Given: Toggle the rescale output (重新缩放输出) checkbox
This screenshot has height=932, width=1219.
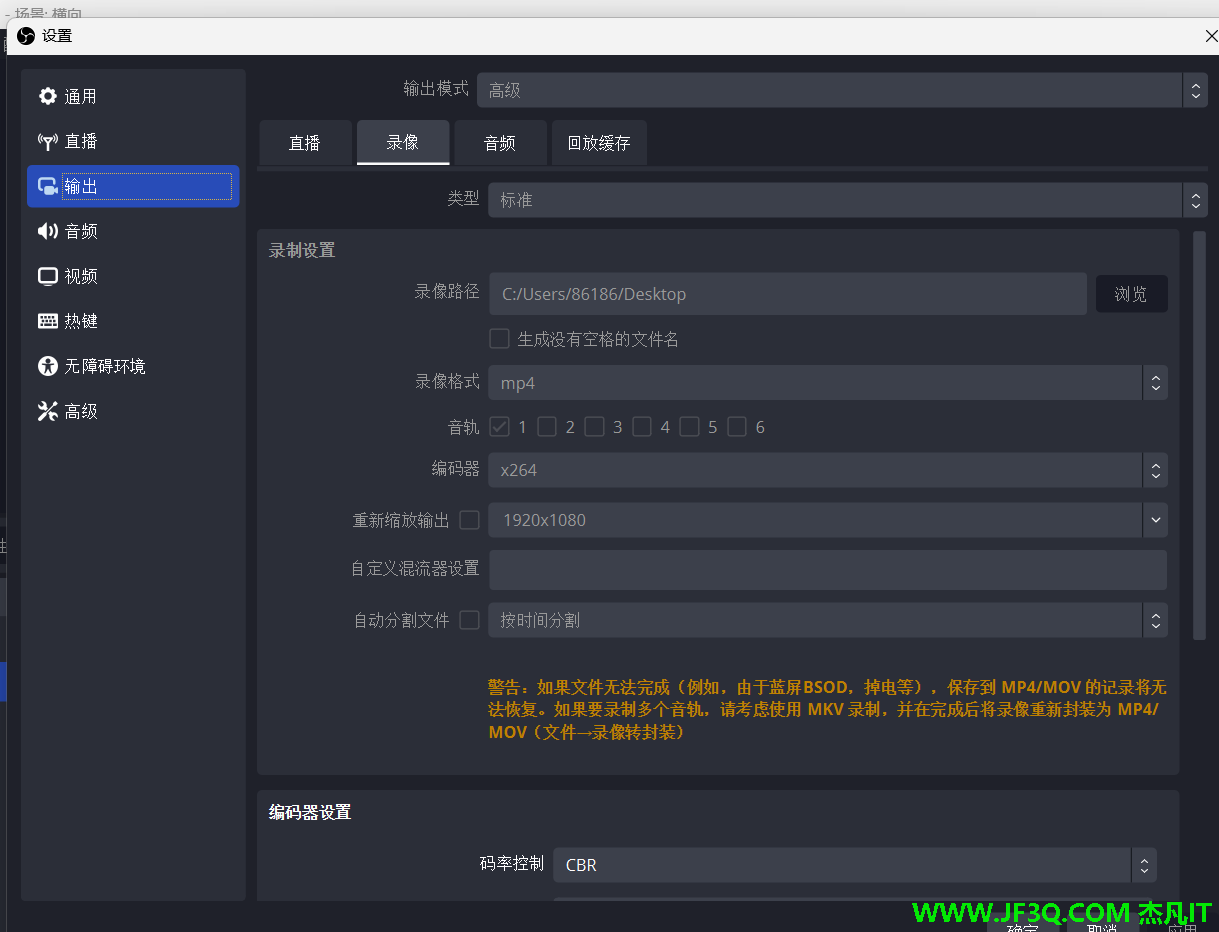Looking at the screenshot, I should pos(469,520).
